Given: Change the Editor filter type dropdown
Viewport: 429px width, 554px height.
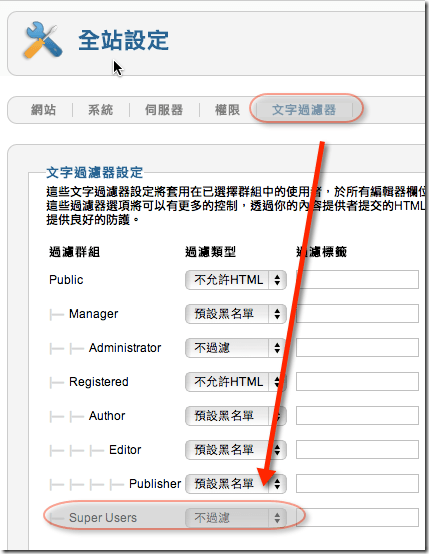Looking at the screenshot, I should [236, 450].
